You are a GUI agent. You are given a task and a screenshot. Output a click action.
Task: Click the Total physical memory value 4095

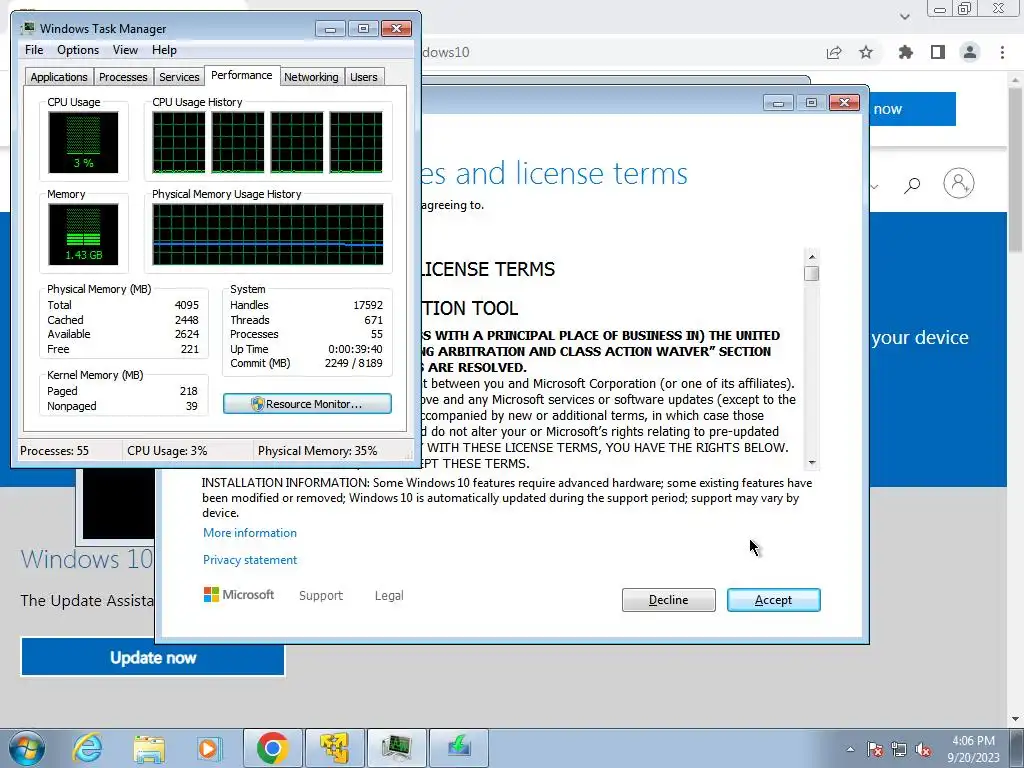coord(186,305)
